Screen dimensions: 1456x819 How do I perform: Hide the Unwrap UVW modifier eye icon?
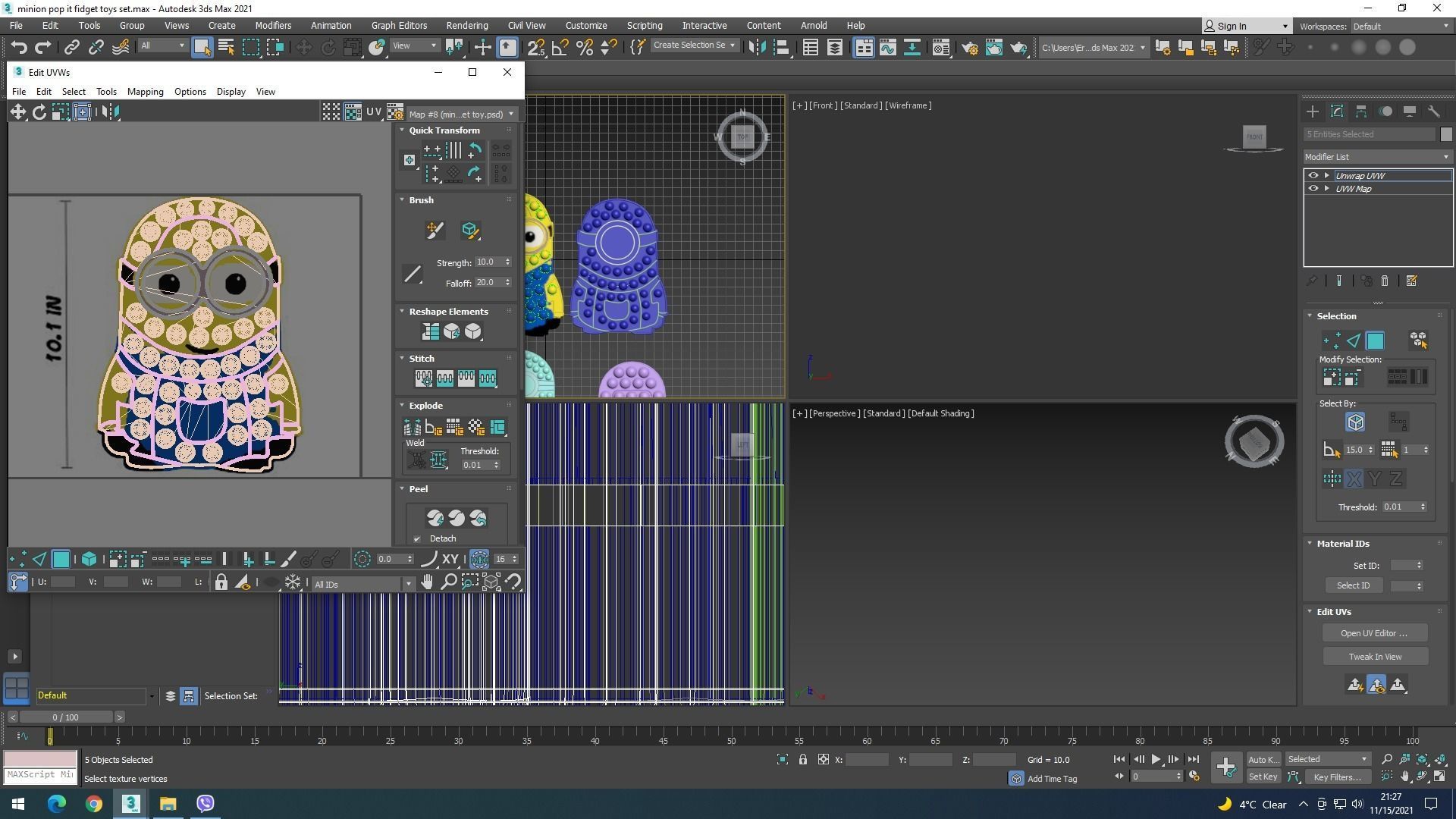[1313, 176]
